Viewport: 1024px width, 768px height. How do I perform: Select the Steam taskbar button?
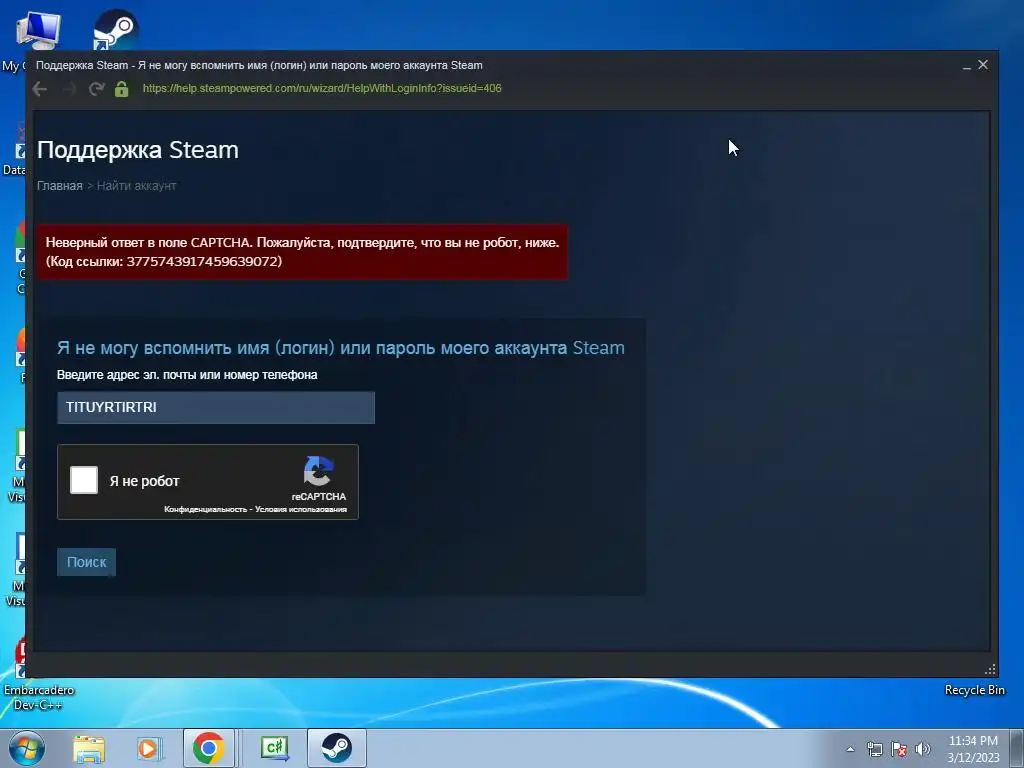(336, 748)
